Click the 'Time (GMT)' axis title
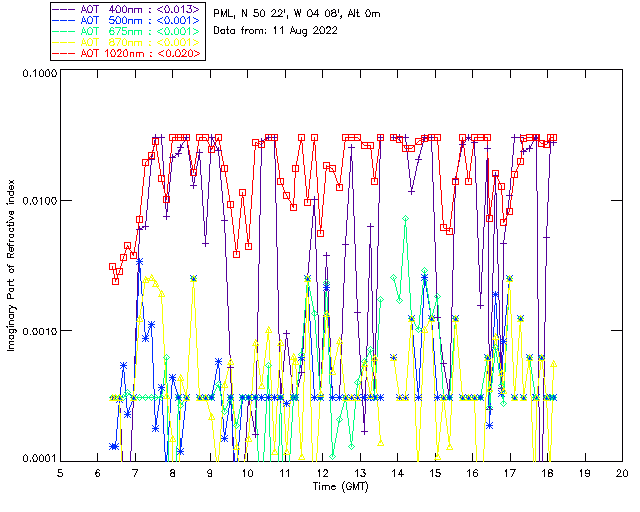Screen dimensions: 640x512 [341, 485]
